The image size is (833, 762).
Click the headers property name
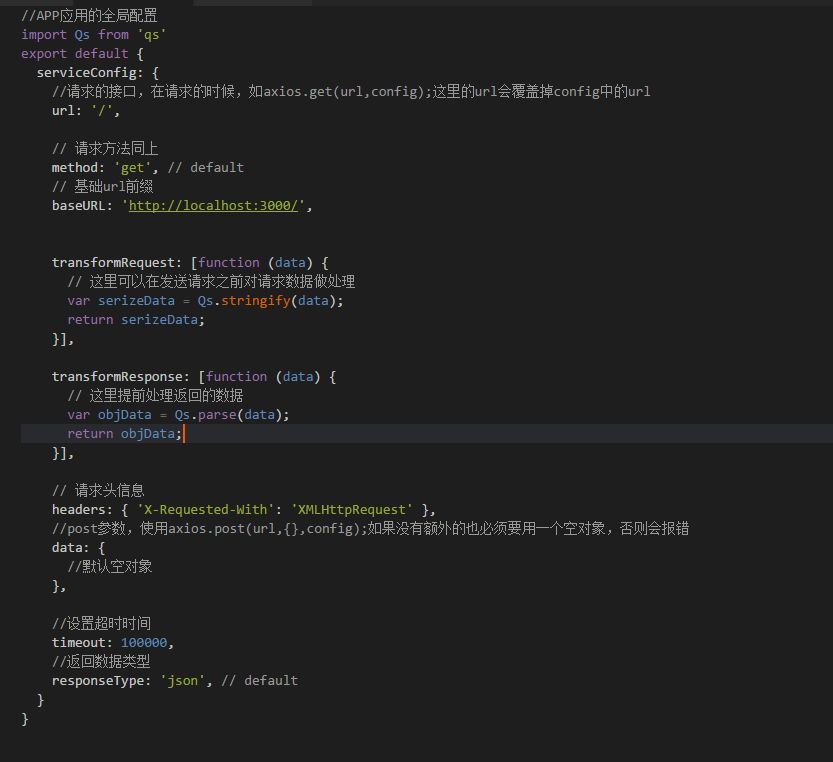tap(80, 509)
